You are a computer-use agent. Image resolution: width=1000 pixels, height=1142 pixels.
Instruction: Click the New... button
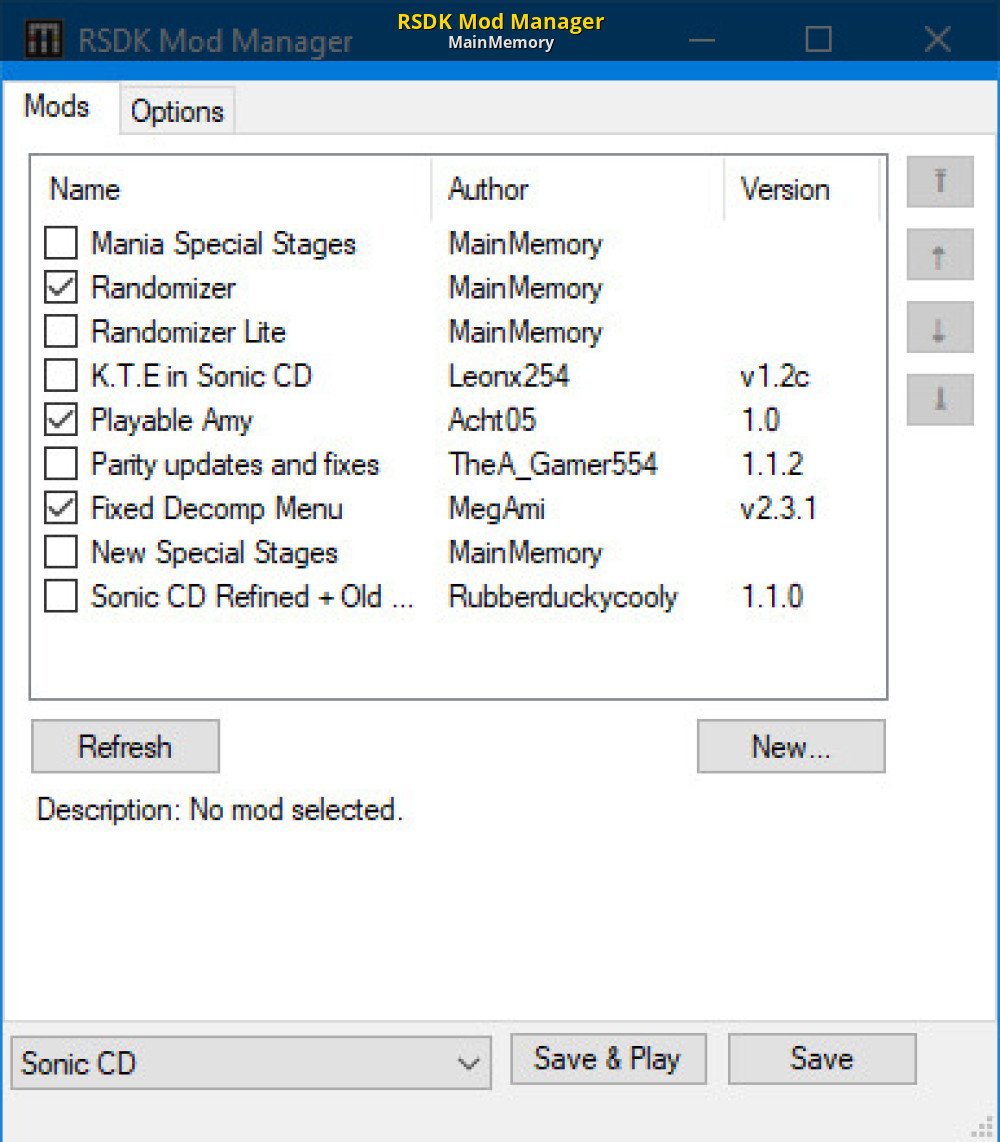click(790, 747)
